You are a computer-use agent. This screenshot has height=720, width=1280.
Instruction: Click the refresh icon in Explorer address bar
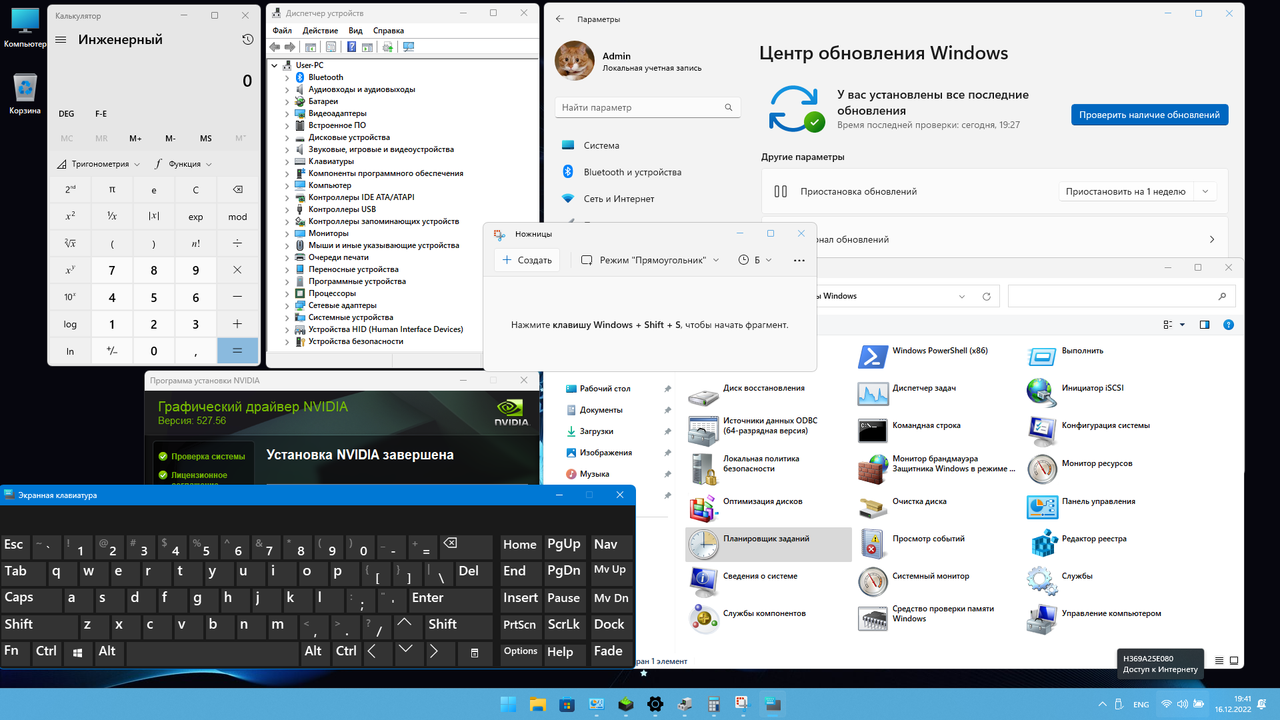(x=986, y=296)
